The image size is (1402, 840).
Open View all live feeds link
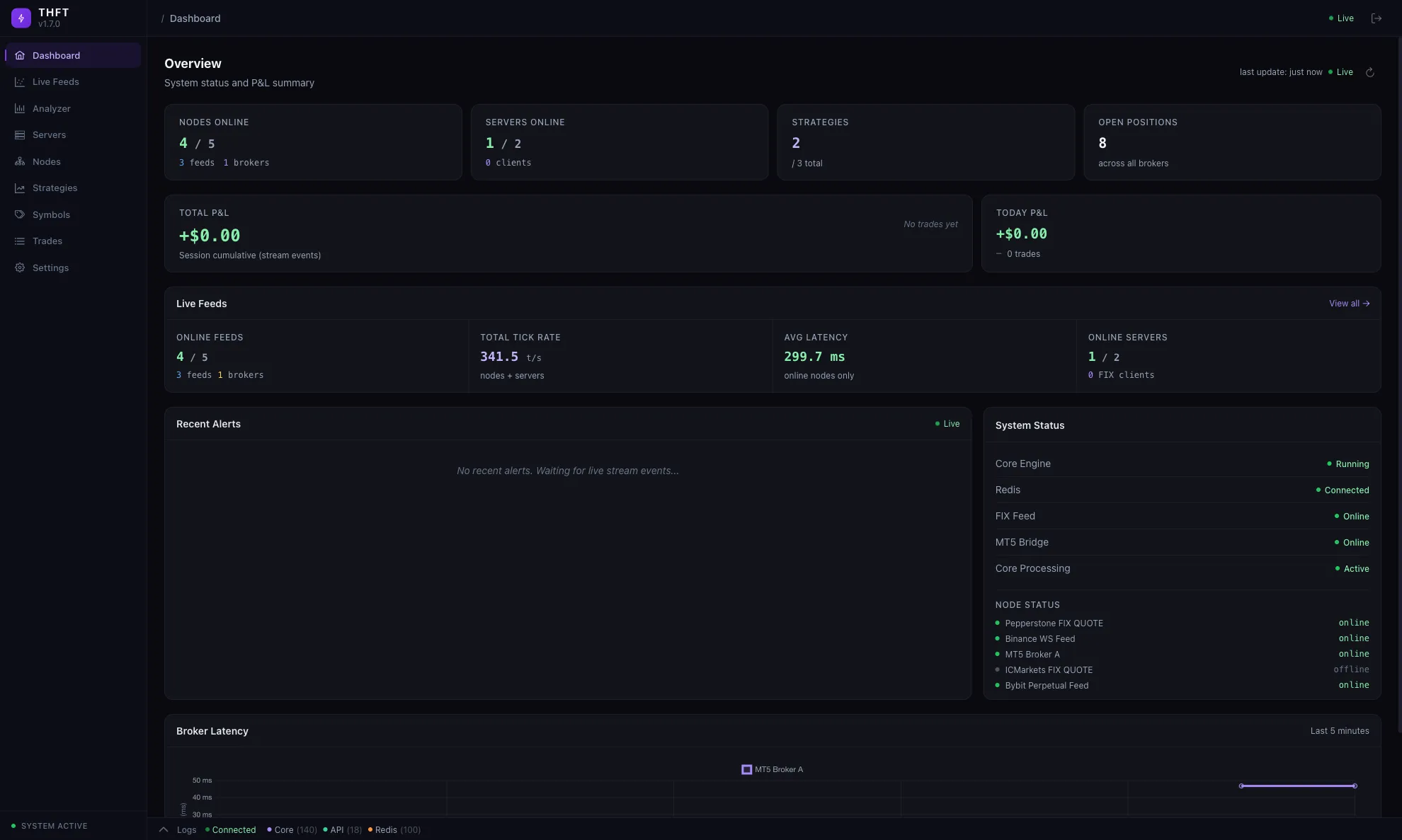[1348, 303]
